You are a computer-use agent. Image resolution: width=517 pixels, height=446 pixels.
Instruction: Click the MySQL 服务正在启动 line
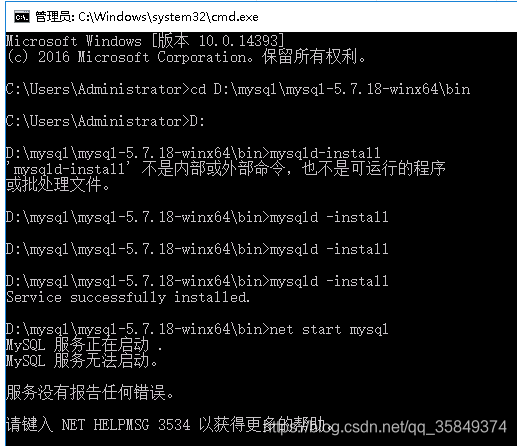point(84,345)
